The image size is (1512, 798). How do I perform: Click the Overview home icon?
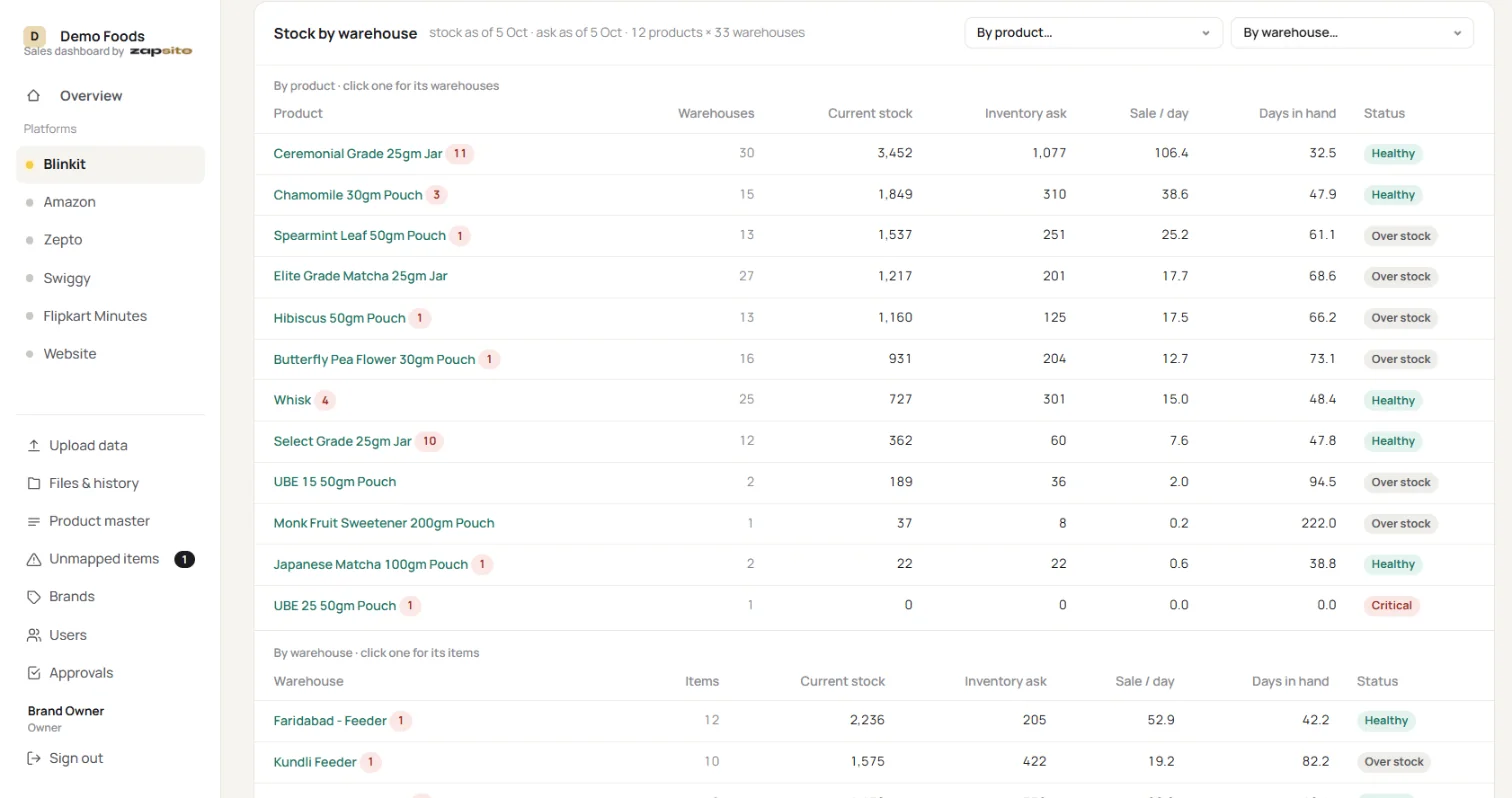[34, 96]
